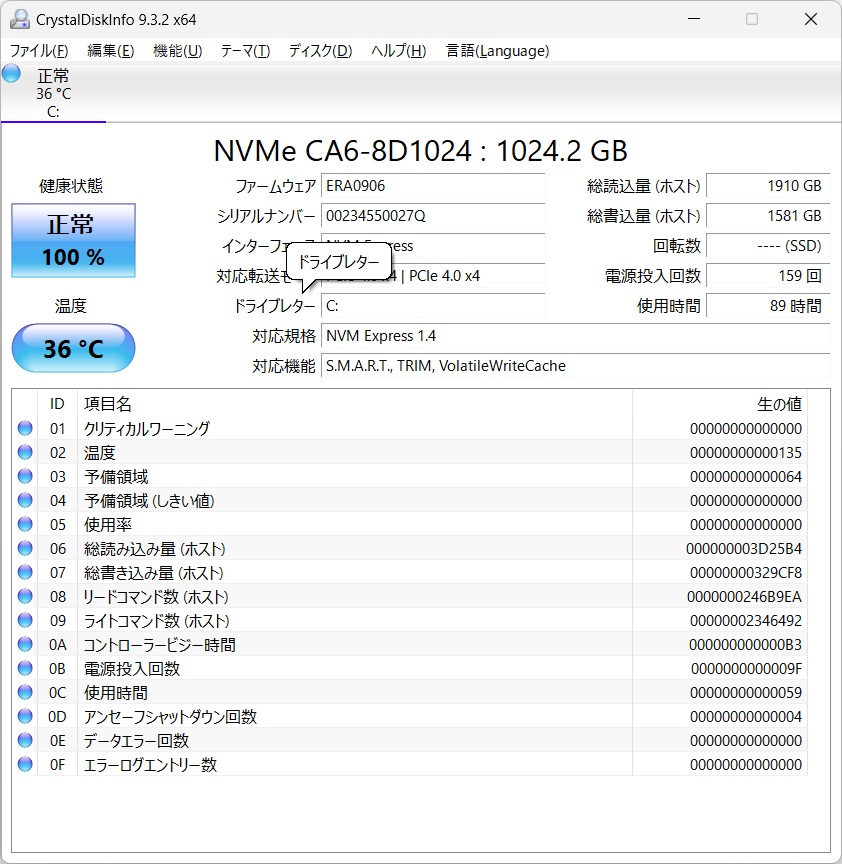Viewport: 842px width, 864px height.
Task: Click status orb for row 0F エラーログエントリー数
Action: (x=25, y=764)
